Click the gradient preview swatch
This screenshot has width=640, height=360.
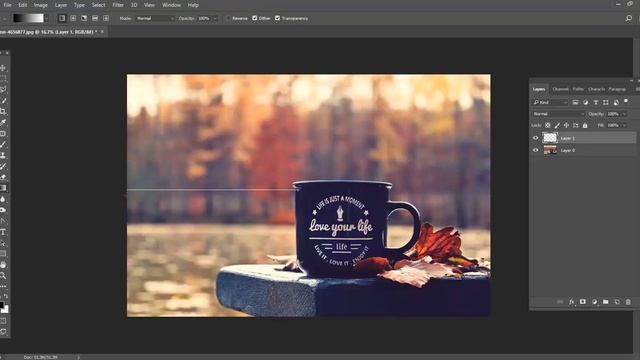click(x=28, y=18)
